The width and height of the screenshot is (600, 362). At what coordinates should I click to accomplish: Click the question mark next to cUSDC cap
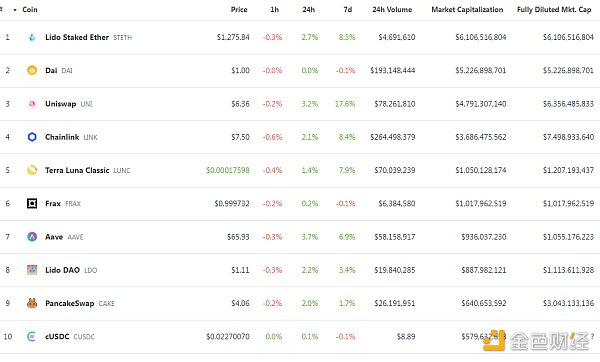(592, 336)
